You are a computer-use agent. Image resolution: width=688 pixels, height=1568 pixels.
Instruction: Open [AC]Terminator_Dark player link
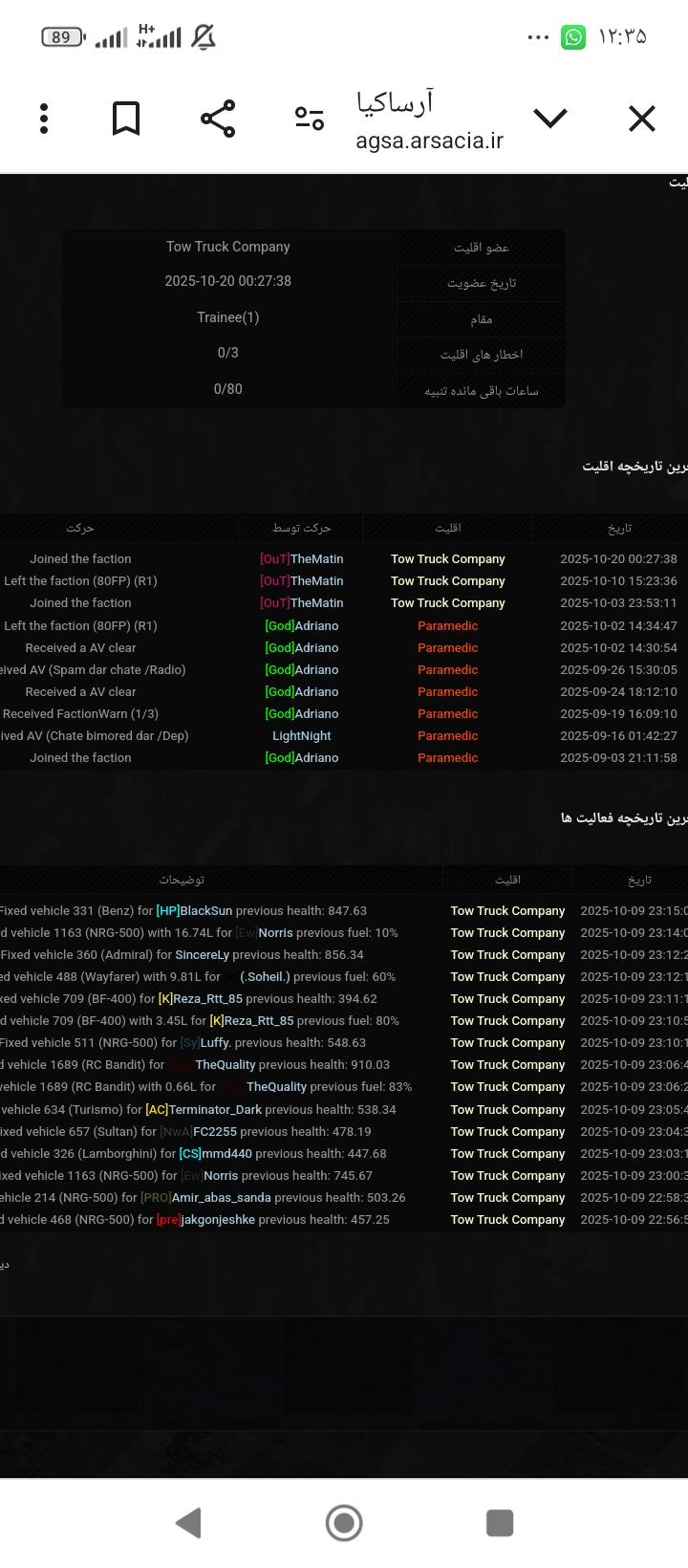coord(204,1110)
